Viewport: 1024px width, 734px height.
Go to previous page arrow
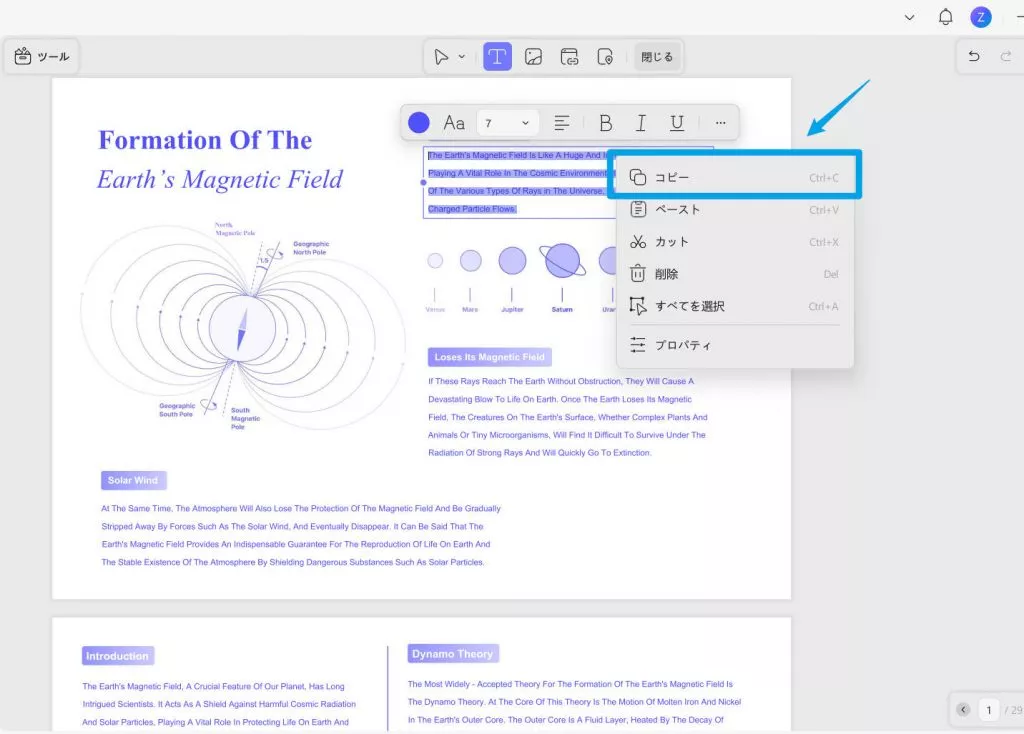pyautogui.click(x=963, y=710)
